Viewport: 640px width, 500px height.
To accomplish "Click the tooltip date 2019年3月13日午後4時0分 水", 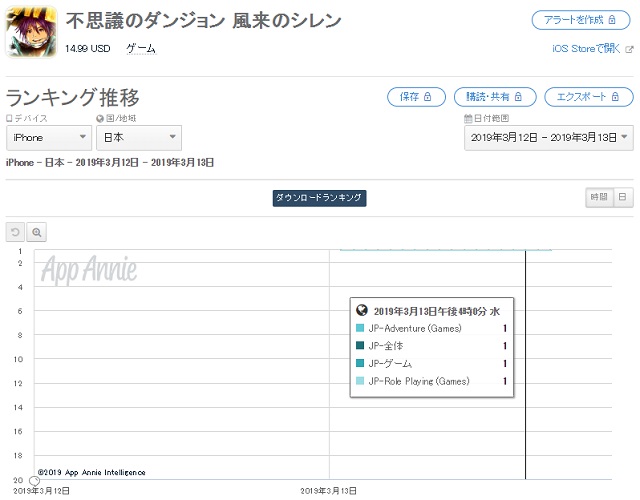I will click(x=437, y=311).
